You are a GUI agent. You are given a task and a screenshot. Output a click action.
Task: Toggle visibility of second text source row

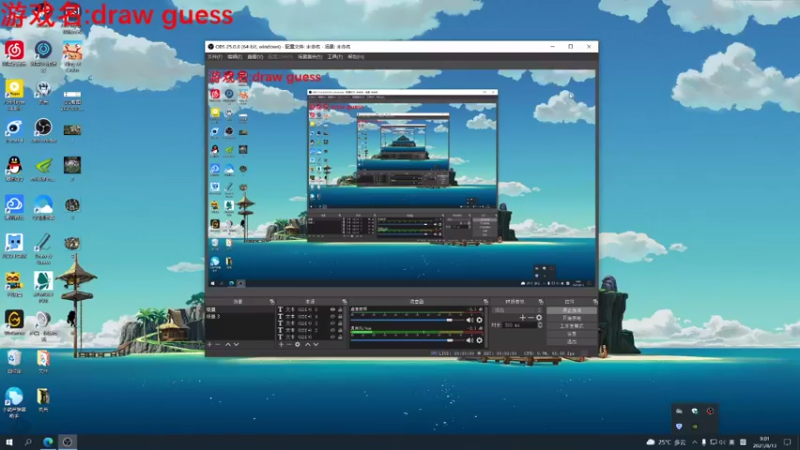tap(333, 316)
